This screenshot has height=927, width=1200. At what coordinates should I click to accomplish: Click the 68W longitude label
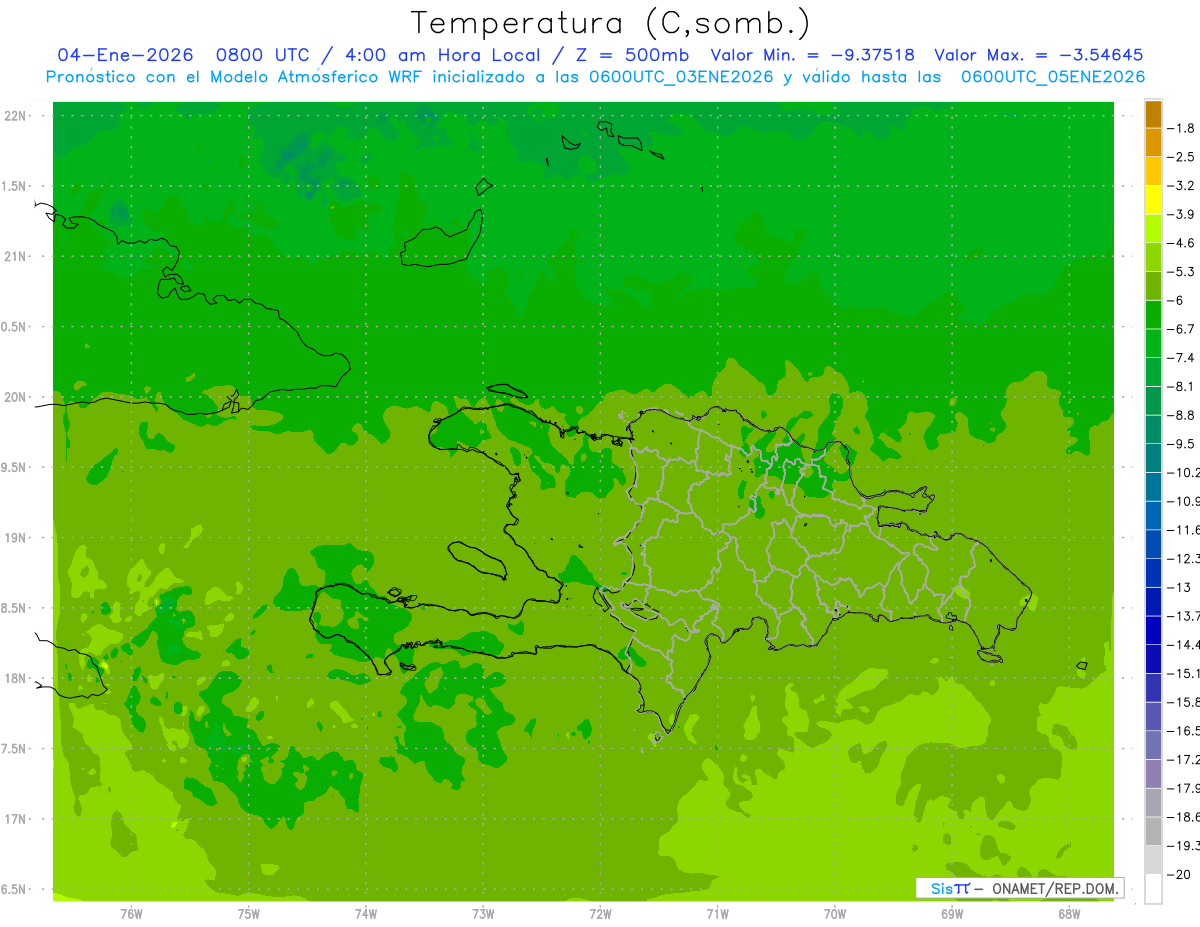pos(1068,914)
